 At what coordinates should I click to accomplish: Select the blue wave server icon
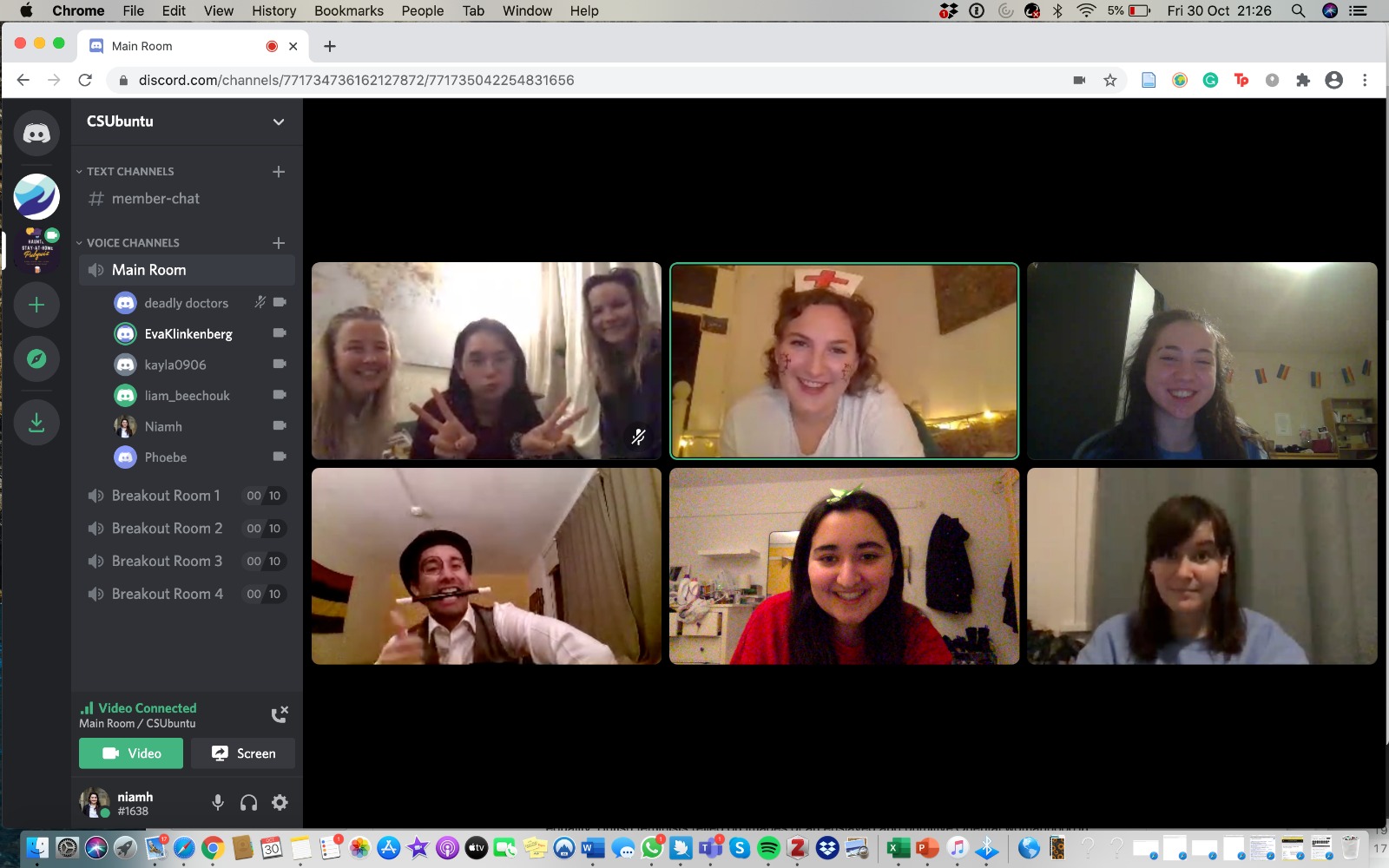[x=36, y=196]
